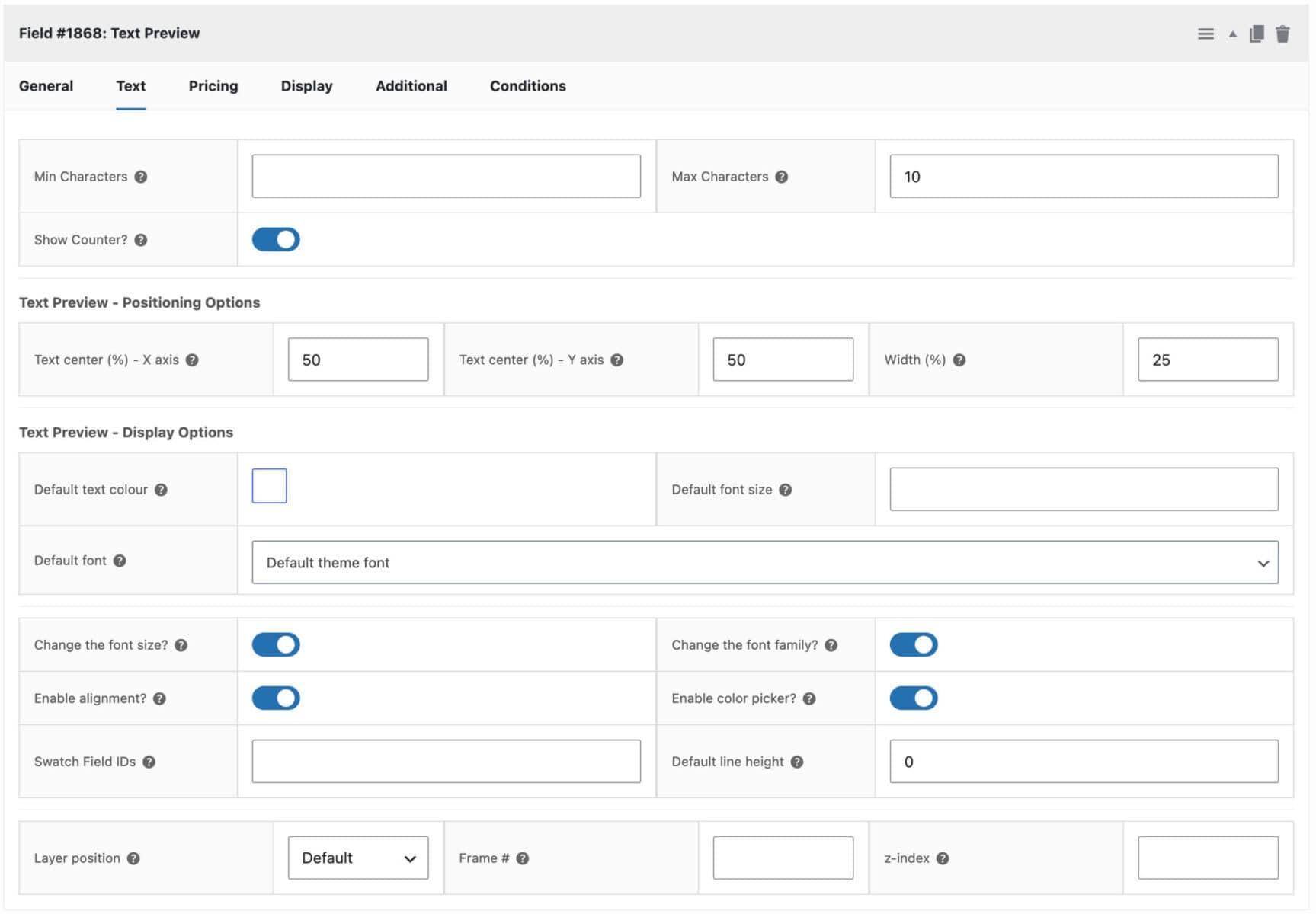Duplicate field with the copy icon
The width and height of the screenshot is (1316, 914).
point(1257,34)
